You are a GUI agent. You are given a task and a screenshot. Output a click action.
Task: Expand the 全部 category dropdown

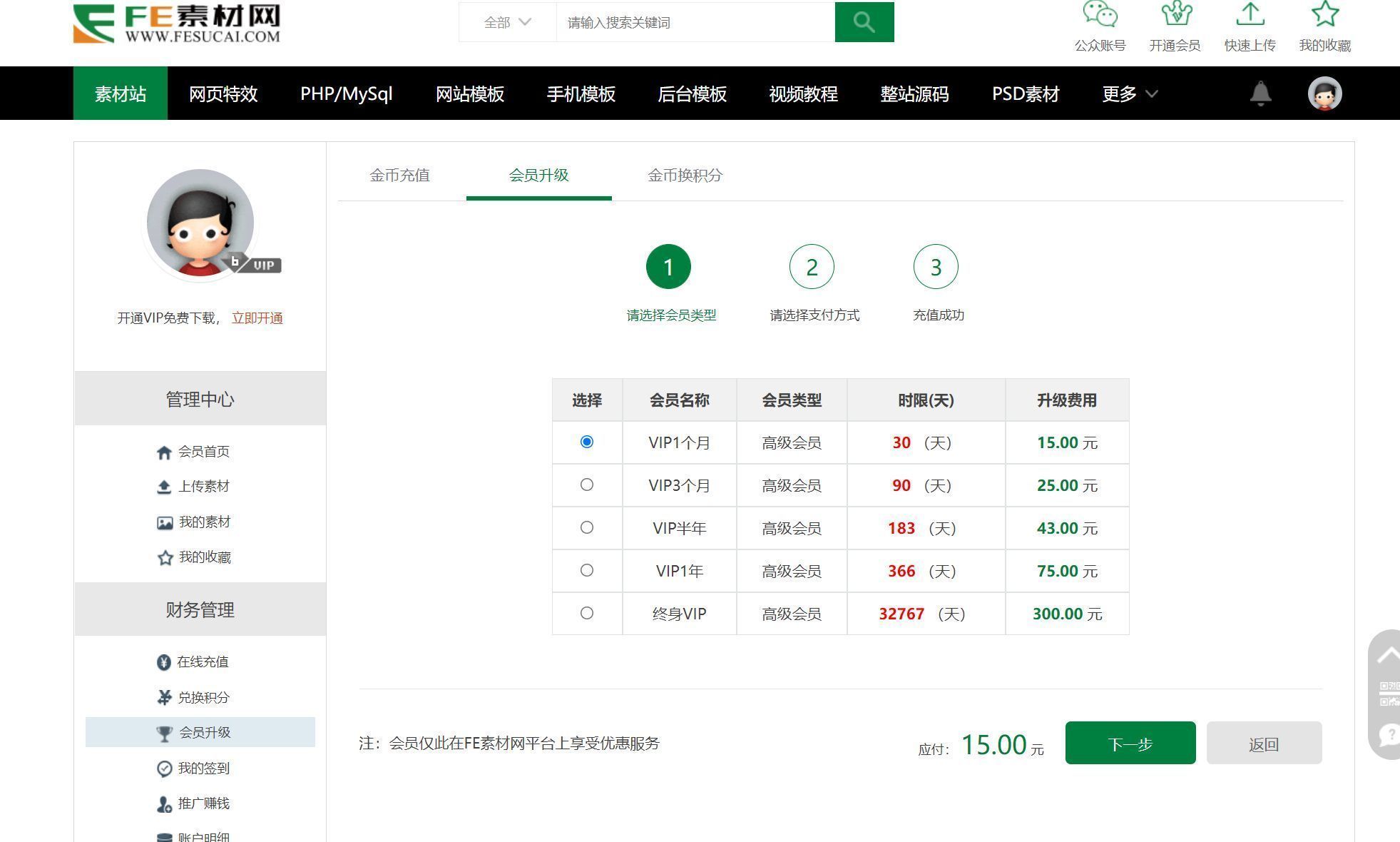506,22
